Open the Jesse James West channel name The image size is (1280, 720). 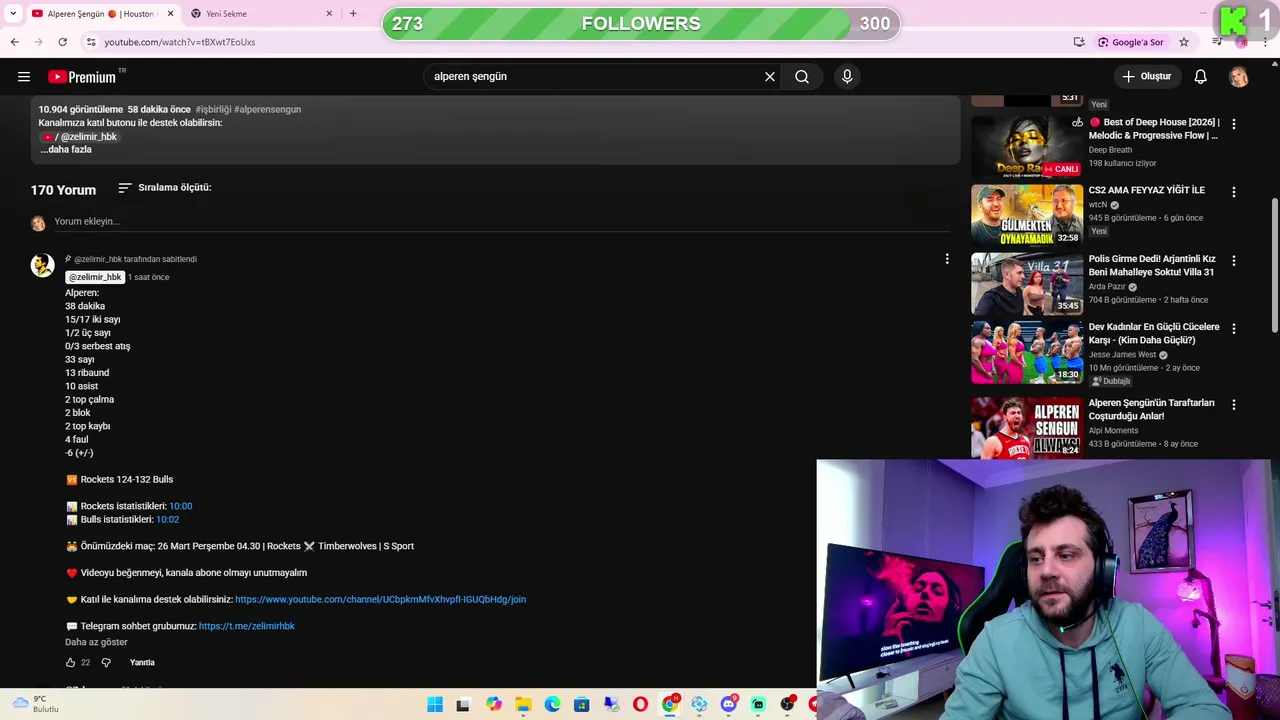[x=1122, y=355]
